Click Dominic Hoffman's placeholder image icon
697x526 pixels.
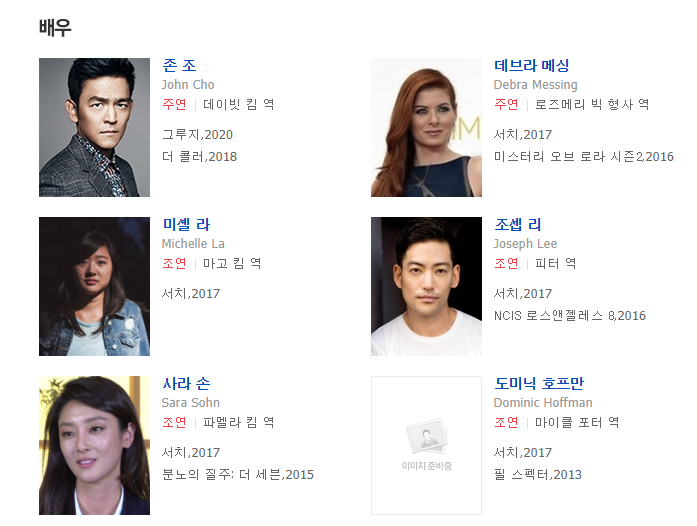click(426, 446)
